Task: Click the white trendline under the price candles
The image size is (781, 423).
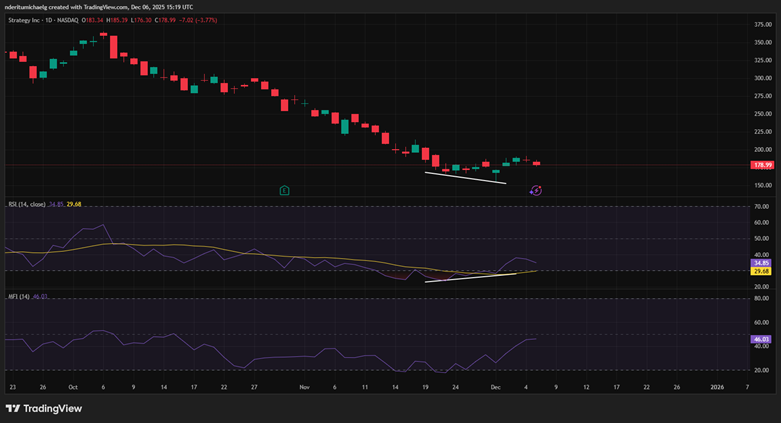Action: click(465, 178)
